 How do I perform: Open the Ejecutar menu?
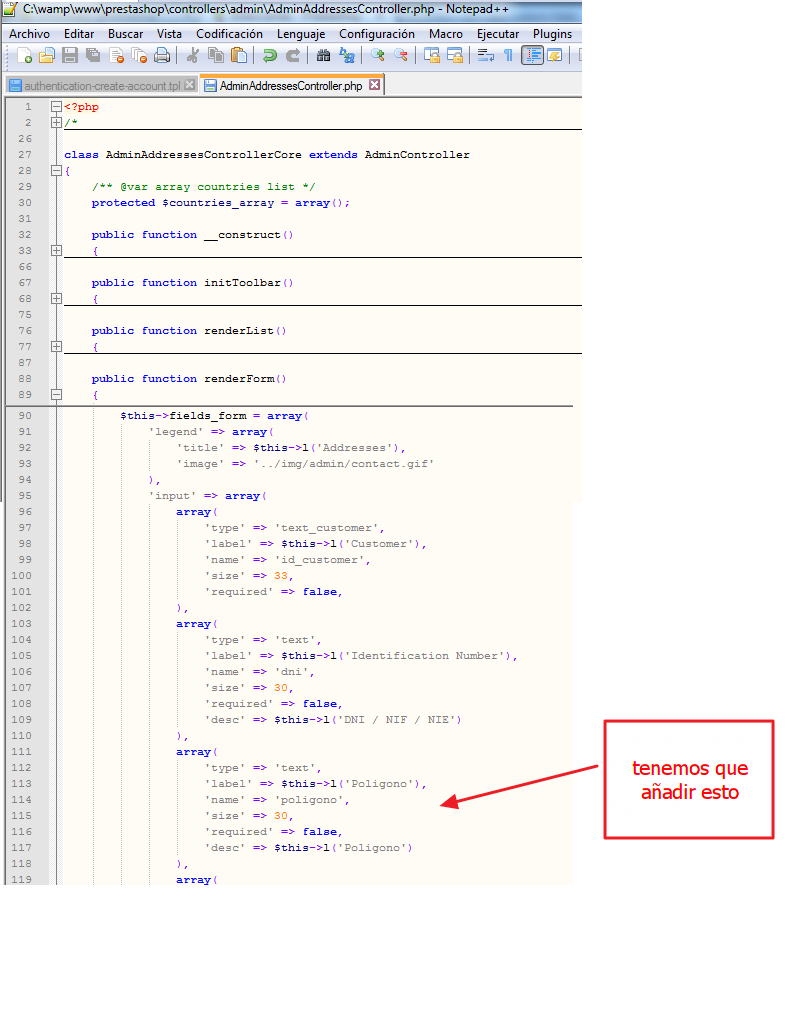pos(498,34)
